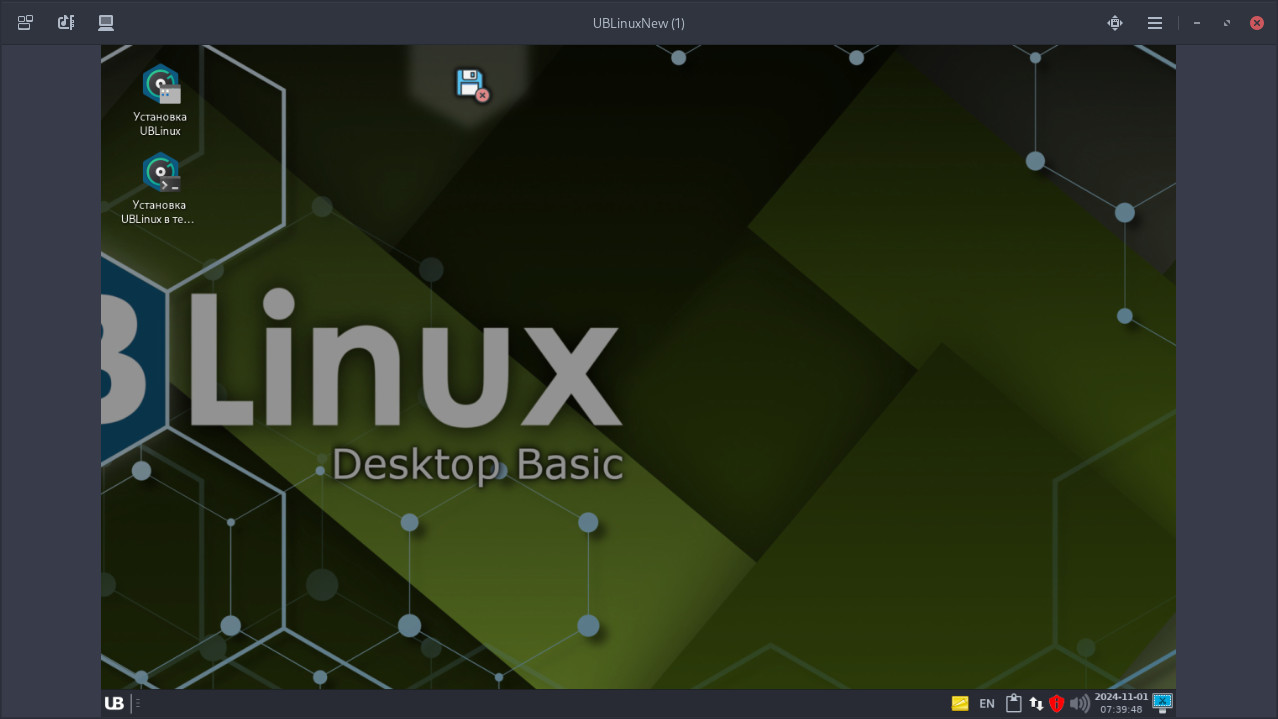This screenshot has width=1278, height=719.
Task: Switch the EN keyboard layout indicator
Action: coord(987,703)
